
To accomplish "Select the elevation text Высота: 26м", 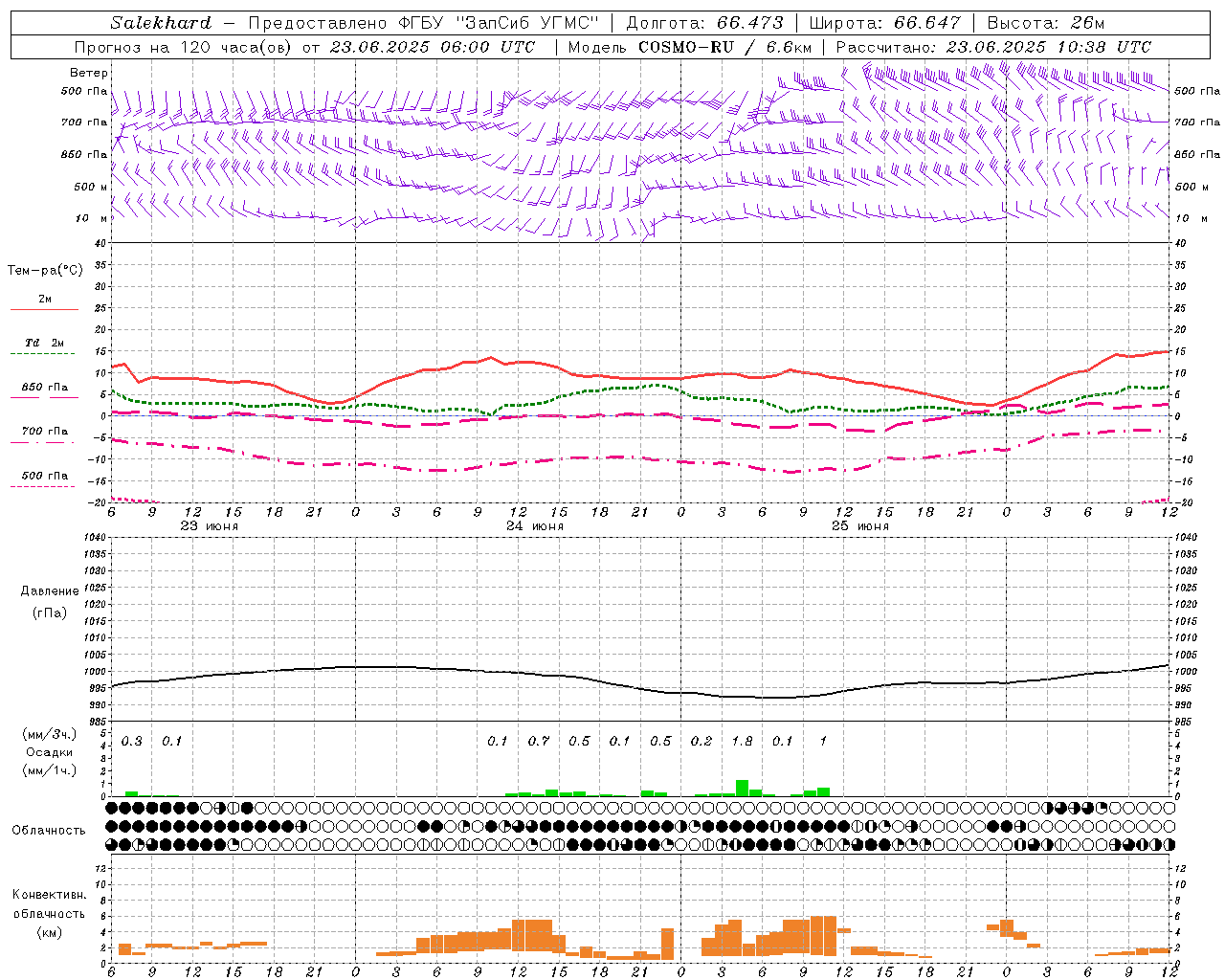I will coord(1046,23).
